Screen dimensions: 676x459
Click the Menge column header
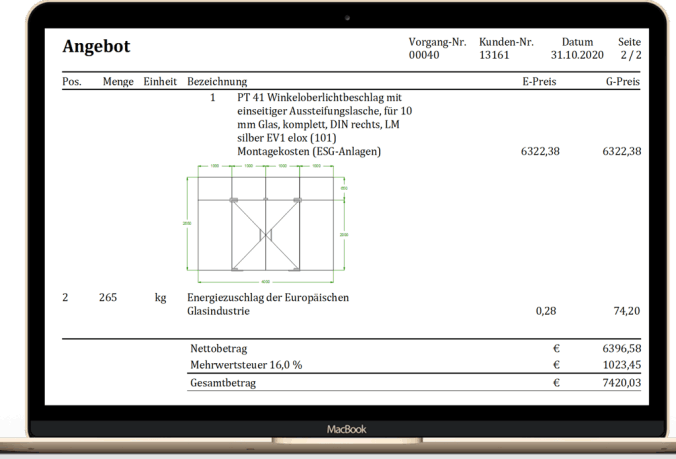point(118,82)
